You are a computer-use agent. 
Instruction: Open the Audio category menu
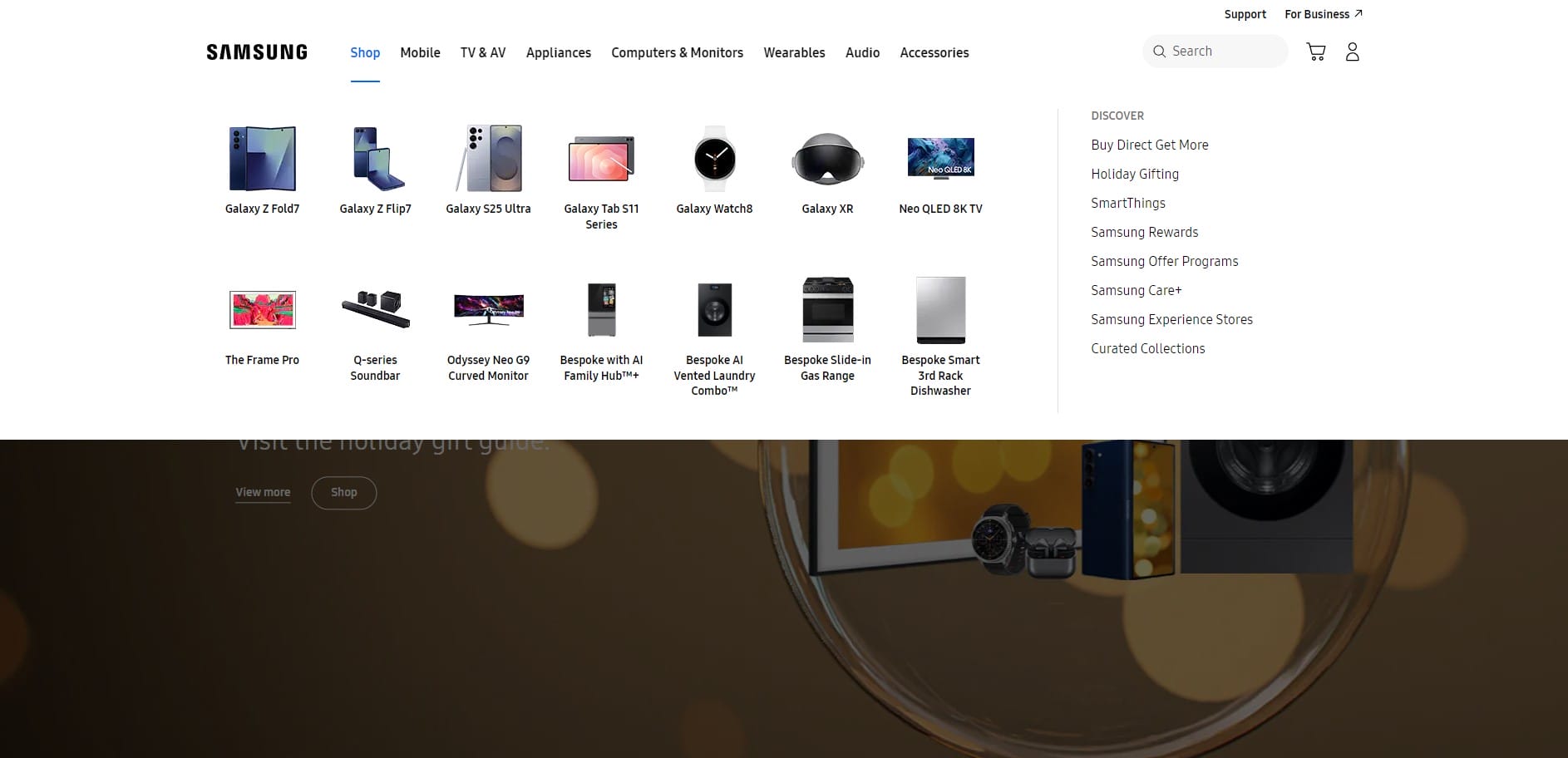point(862,52)
